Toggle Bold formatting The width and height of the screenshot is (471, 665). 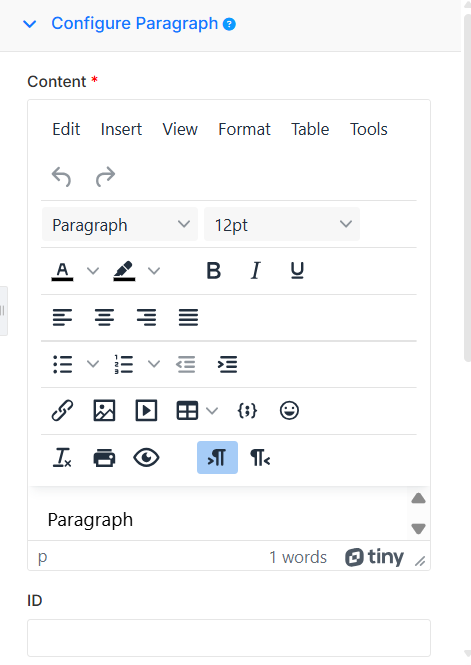click(214, 270)
